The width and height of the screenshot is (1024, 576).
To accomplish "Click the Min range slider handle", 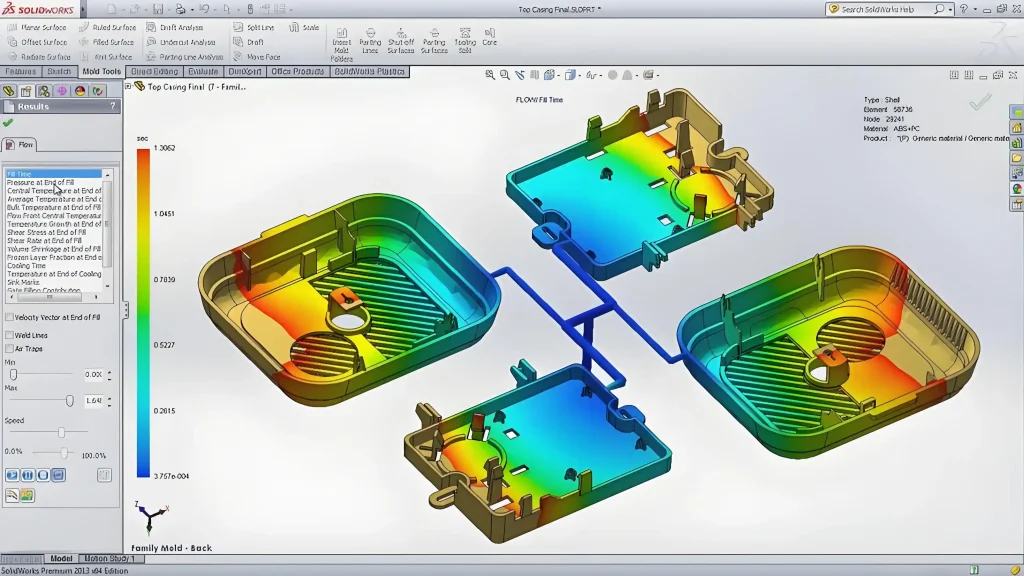I will 13,374.
